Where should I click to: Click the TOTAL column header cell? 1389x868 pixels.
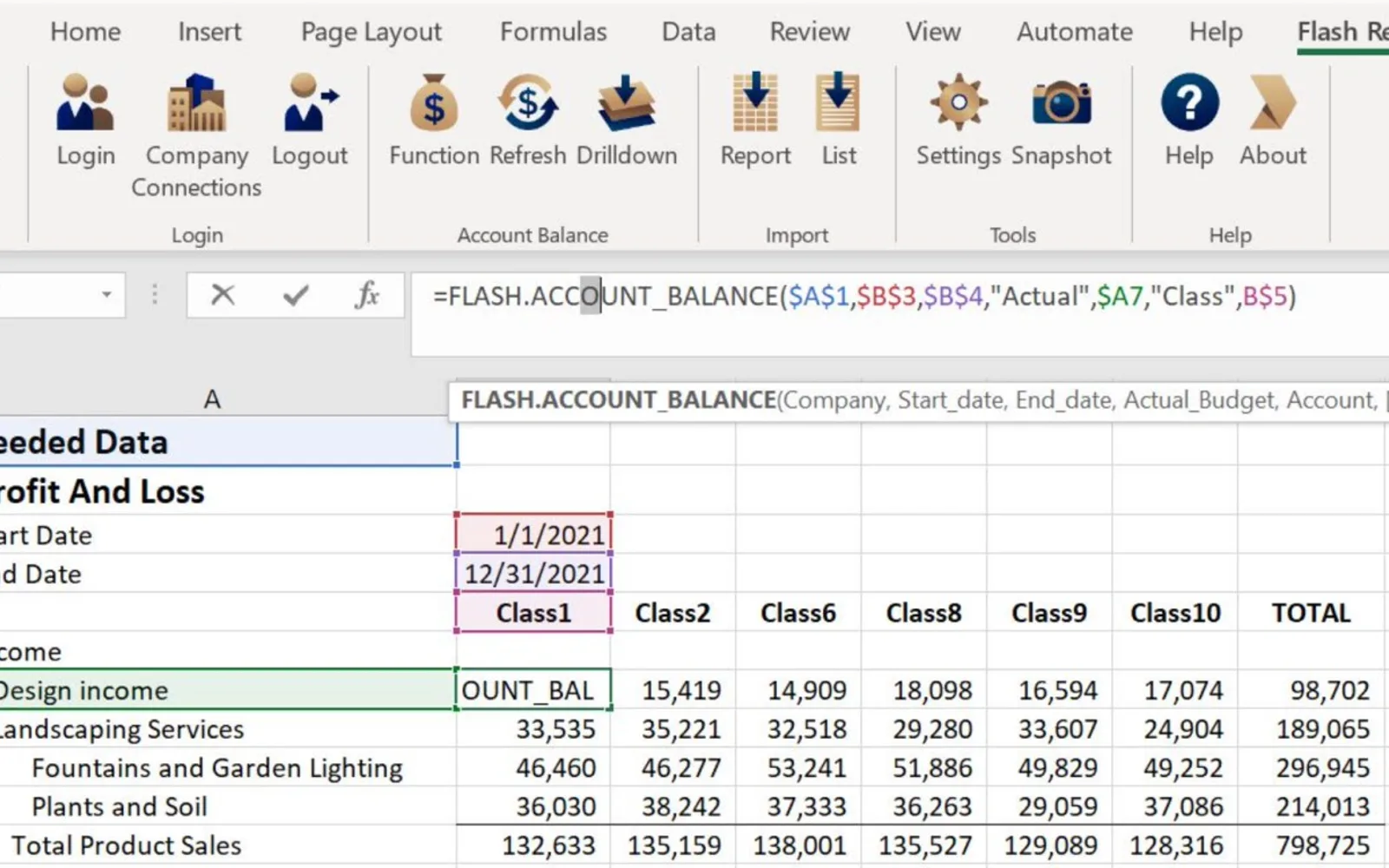point(1311,613)
